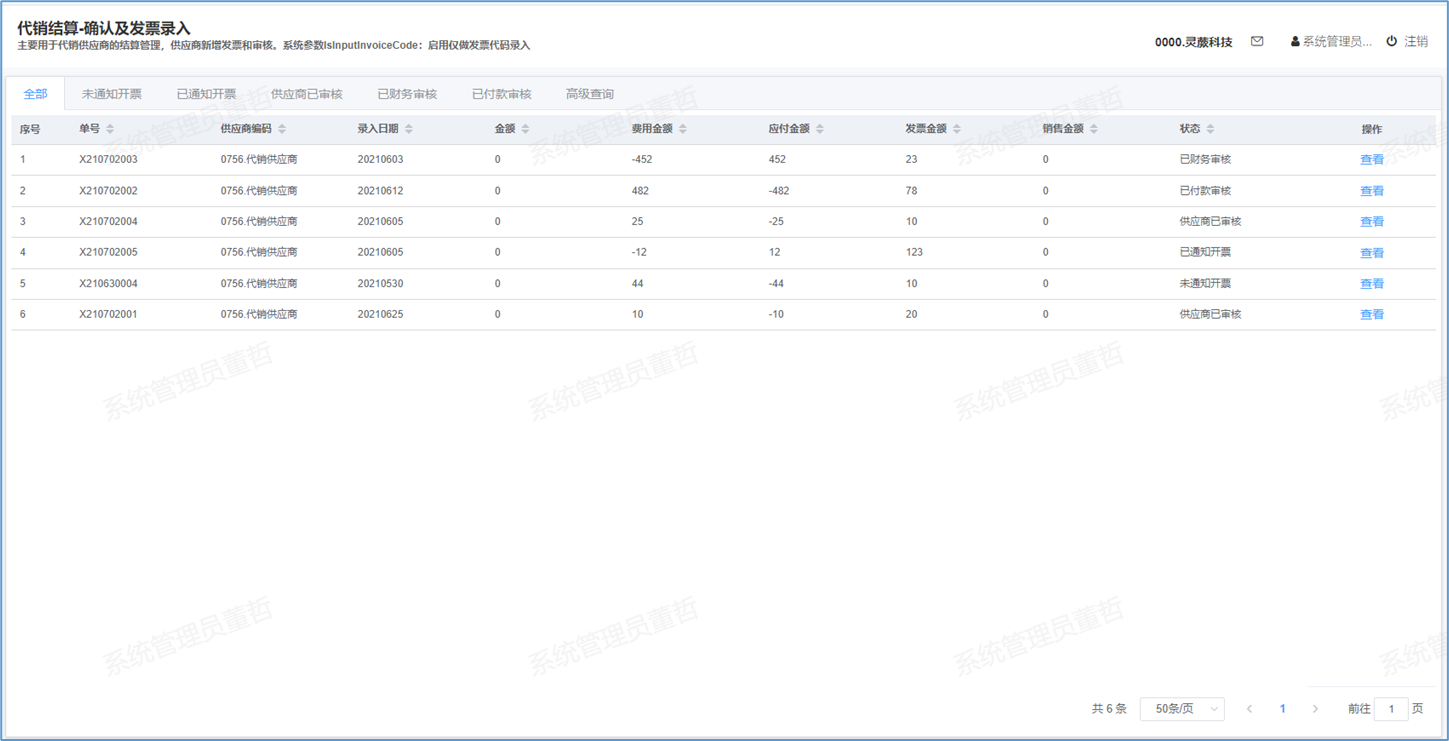Switch to the 已财务审核 tab

click(x=407, y=94)
